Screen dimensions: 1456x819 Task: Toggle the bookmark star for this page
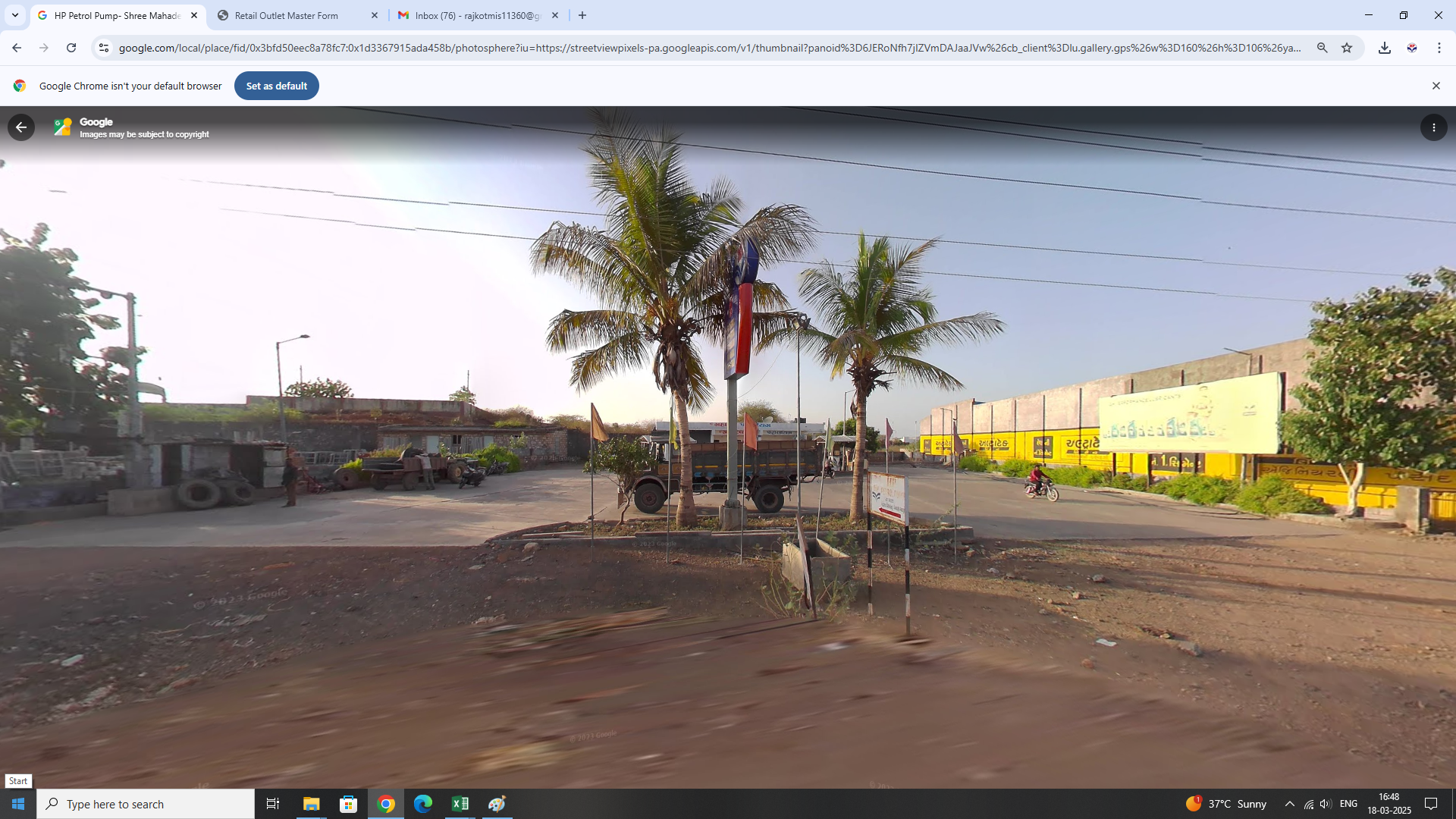tap(1347, 47)
